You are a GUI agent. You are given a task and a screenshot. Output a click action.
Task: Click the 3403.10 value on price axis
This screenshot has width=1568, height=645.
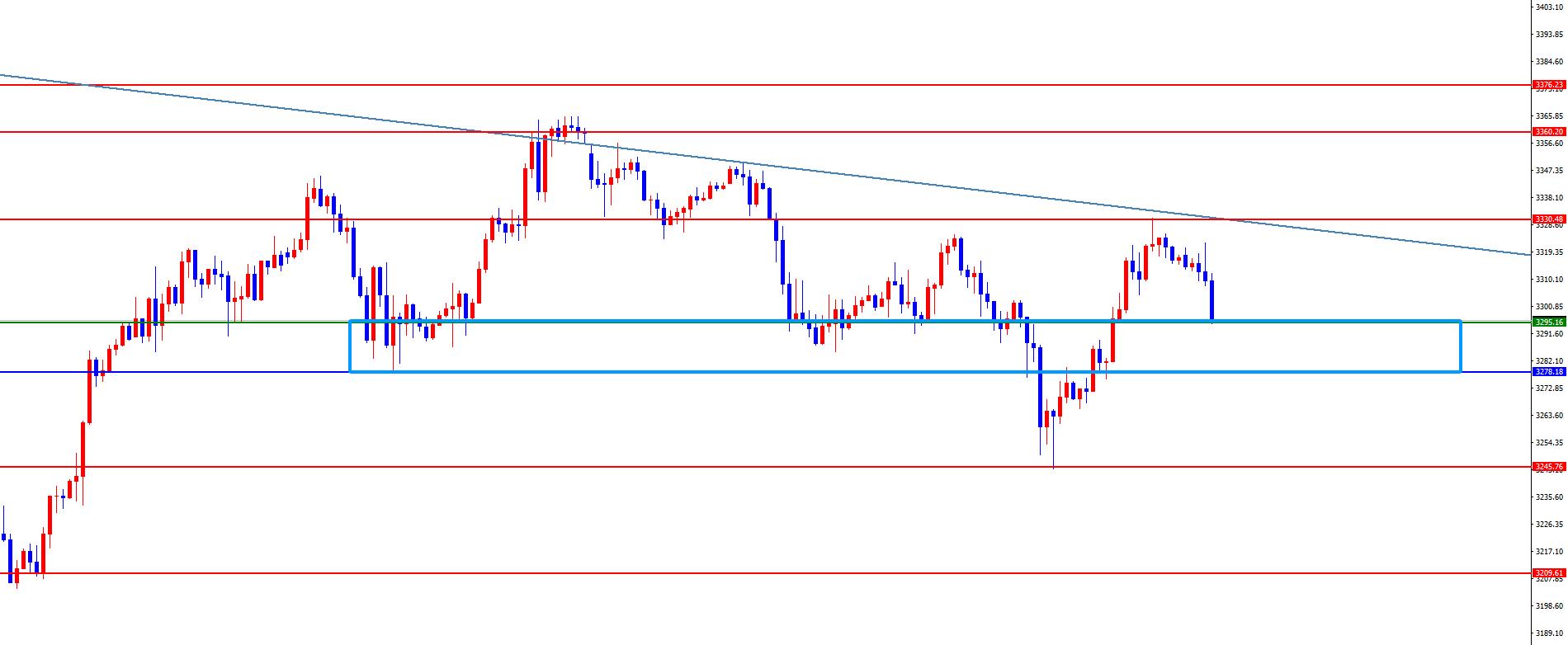coord(1550,7)
